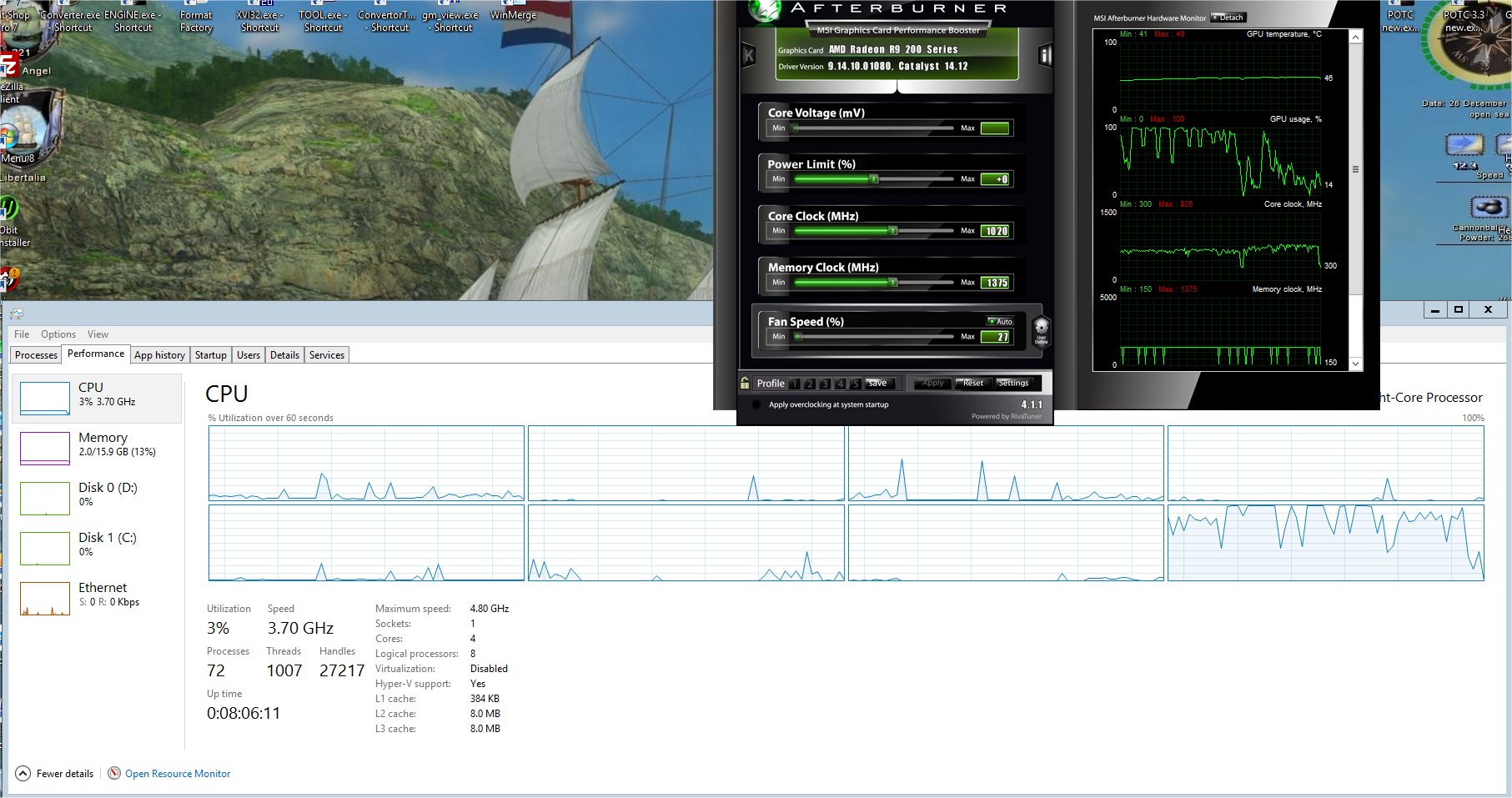Viewport: 1512px width, 798px height.
Task: Select Afterburner profile slot 4
Action: click(x=840, y=384)
